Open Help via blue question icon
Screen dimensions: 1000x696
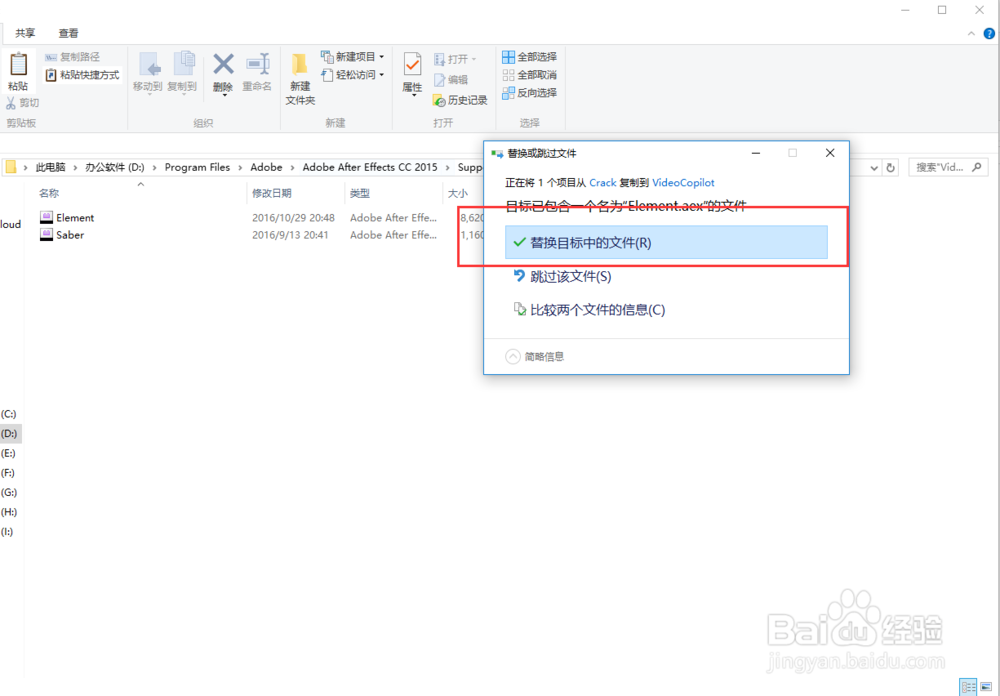tap(989, 34)
